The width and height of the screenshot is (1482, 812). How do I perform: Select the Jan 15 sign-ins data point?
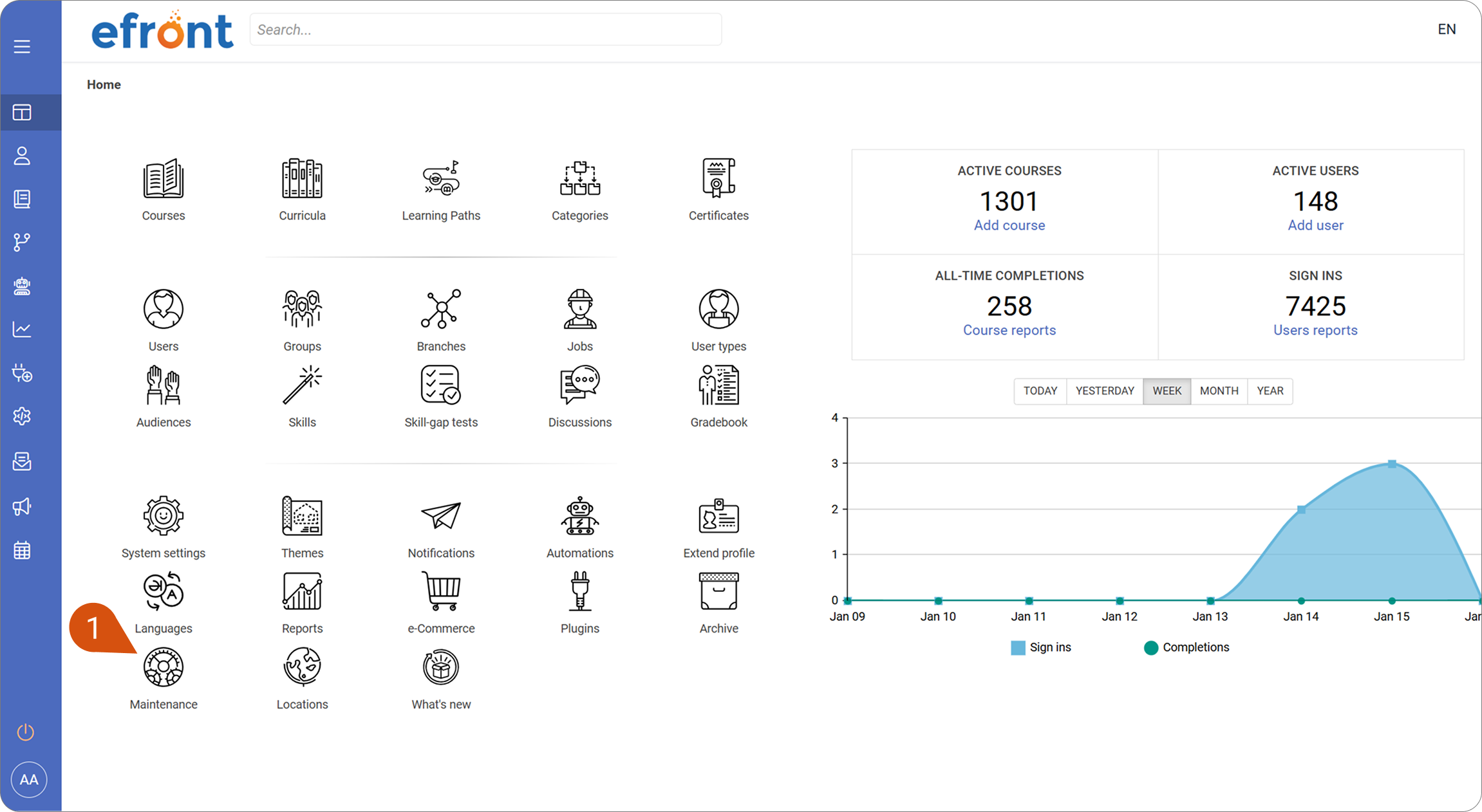[x=1392, y=464]
